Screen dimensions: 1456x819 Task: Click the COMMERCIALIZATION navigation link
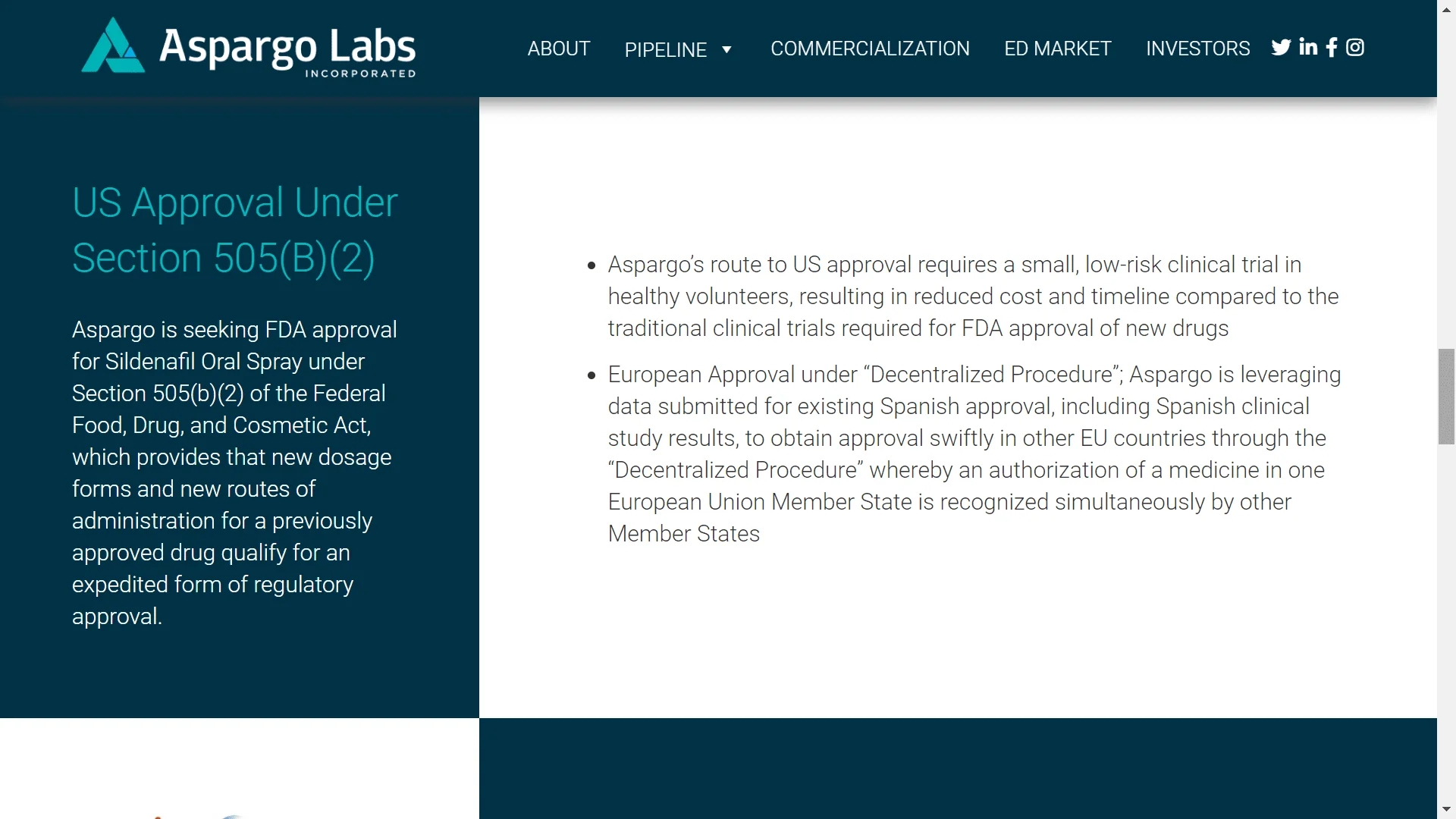coord(870,48)
